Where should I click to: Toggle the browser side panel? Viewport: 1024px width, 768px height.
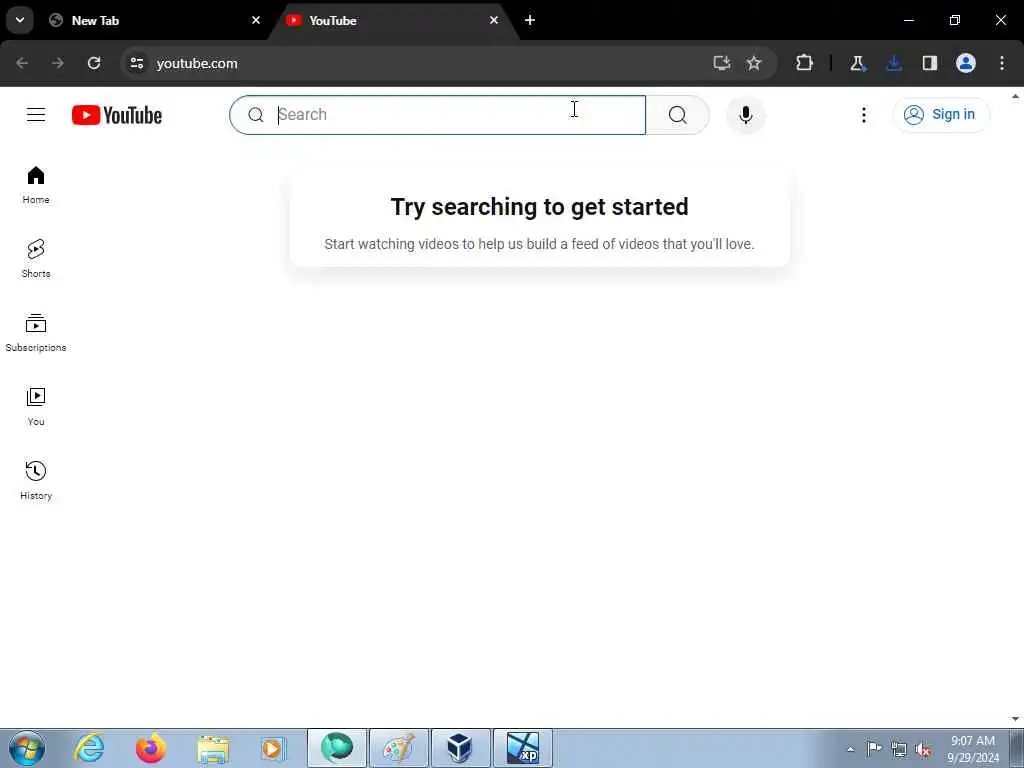pyautogui.click(x=930, y=63)
